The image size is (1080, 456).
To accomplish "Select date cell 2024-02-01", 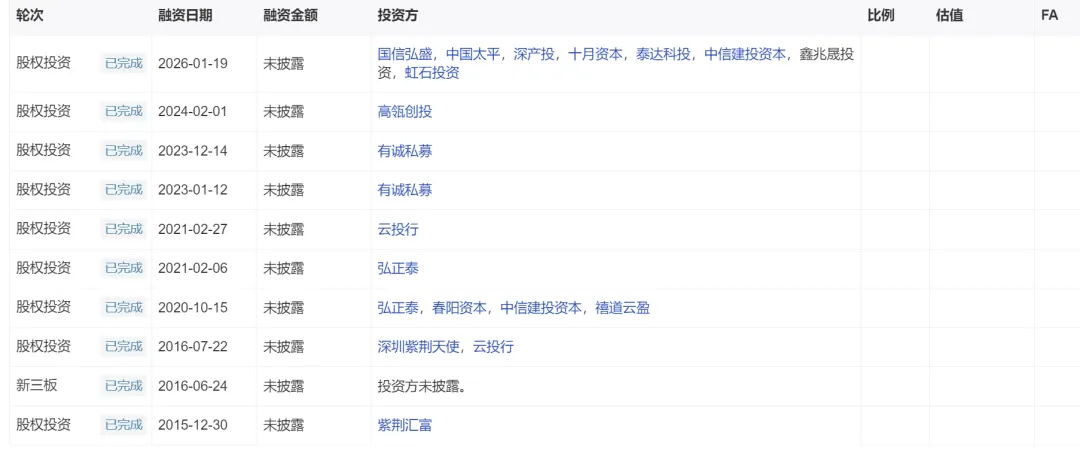I will tap(193, 112).
